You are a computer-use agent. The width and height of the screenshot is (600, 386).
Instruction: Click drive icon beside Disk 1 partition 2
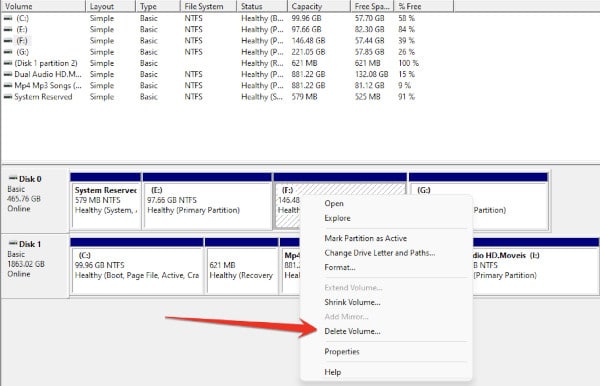click(x=8, y=63)
